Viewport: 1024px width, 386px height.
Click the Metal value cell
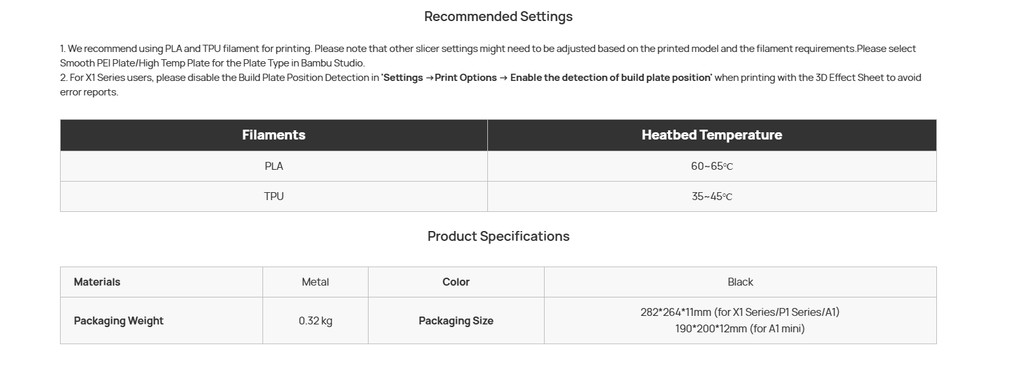(x=315, y=282)
